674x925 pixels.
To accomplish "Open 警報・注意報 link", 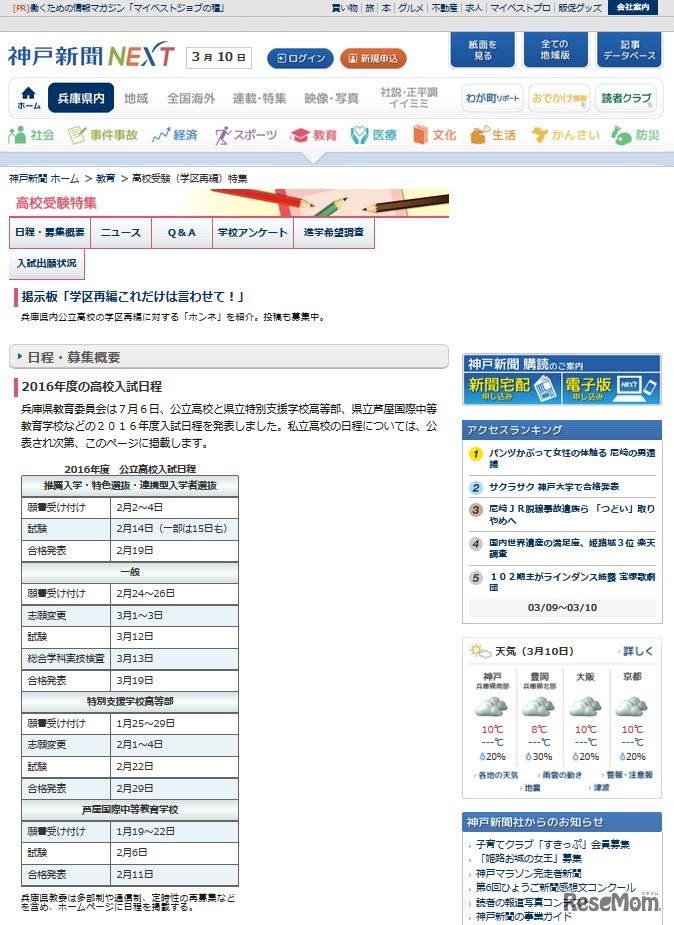I will pyautogui.click(x=629, y=775).
